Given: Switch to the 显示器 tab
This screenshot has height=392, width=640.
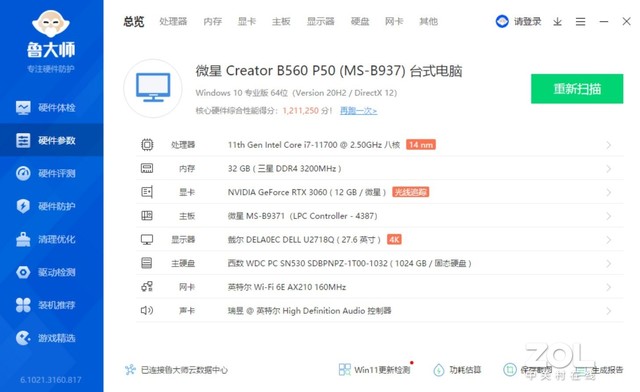Looking at the screenshot, I should [x=320, y=22].
